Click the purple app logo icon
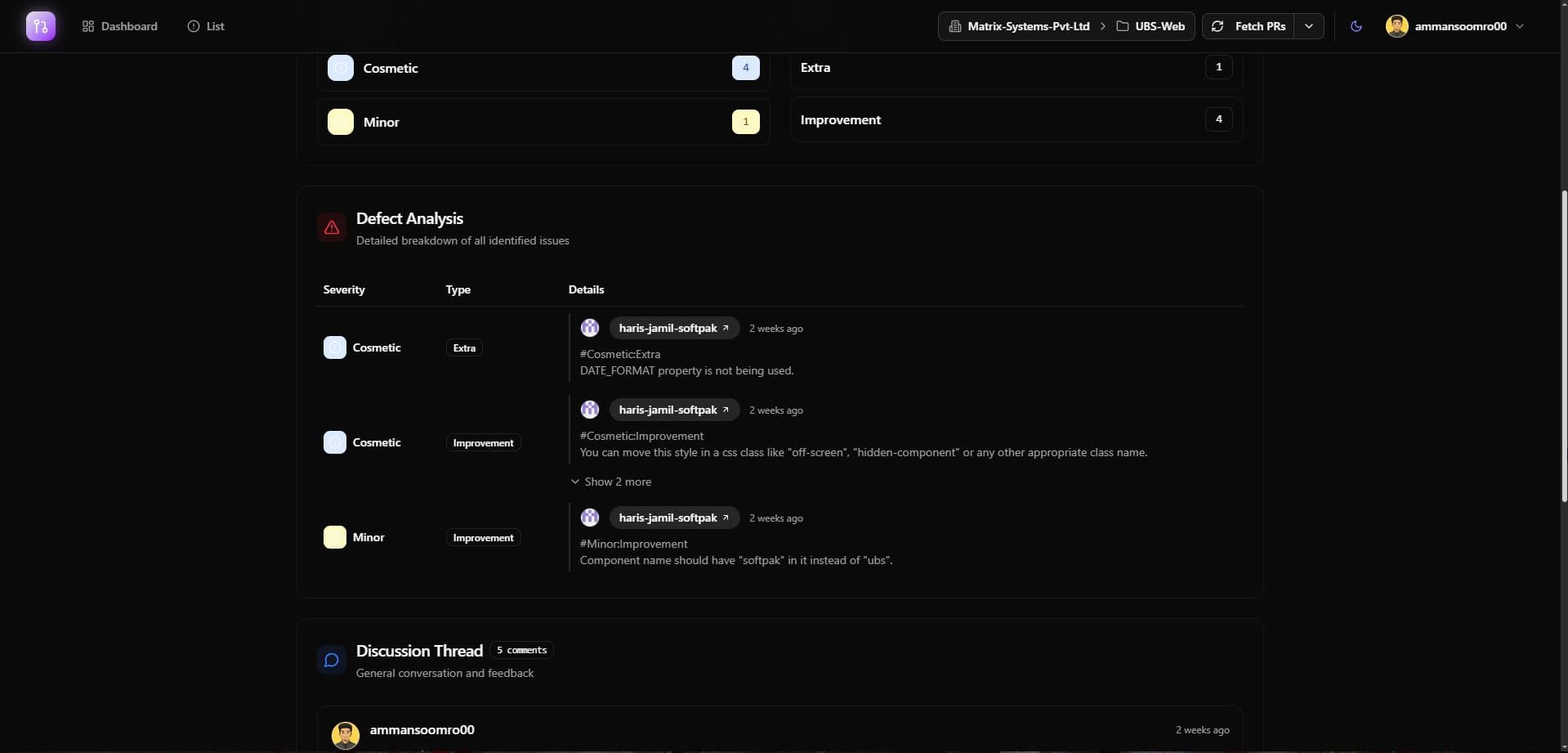The width and height of the screenshot is (1568, 753). [41, 26]
